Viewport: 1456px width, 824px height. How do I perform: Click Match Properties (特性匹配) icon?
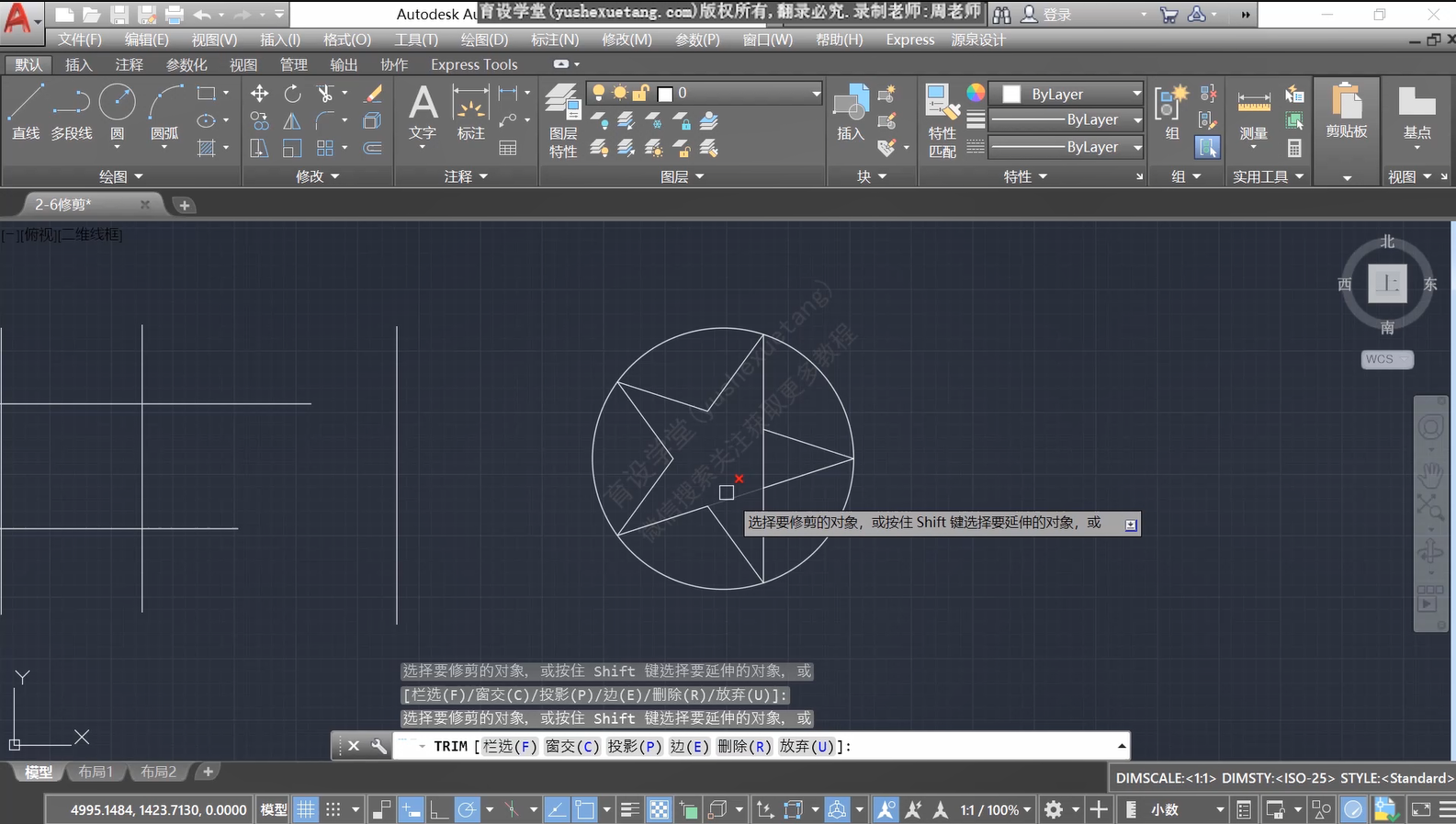point(942,120)
